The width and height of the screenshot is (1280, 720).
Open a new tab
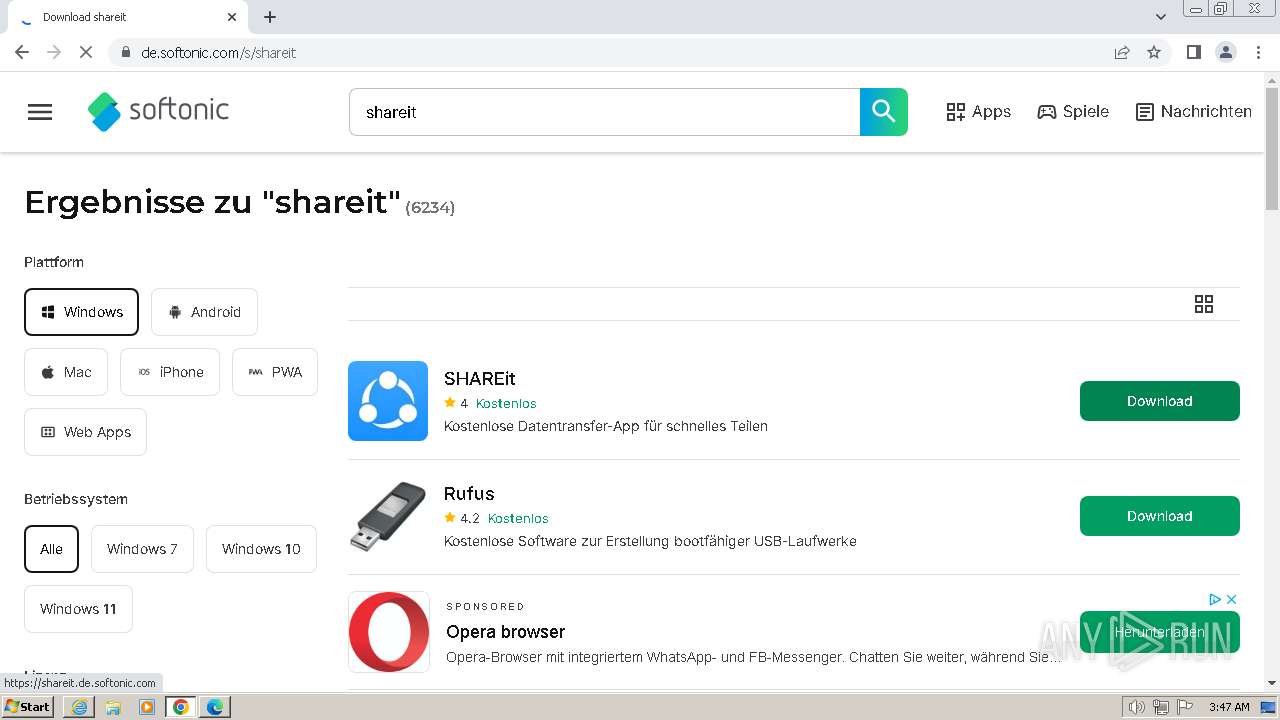click(x=270, y=17)
